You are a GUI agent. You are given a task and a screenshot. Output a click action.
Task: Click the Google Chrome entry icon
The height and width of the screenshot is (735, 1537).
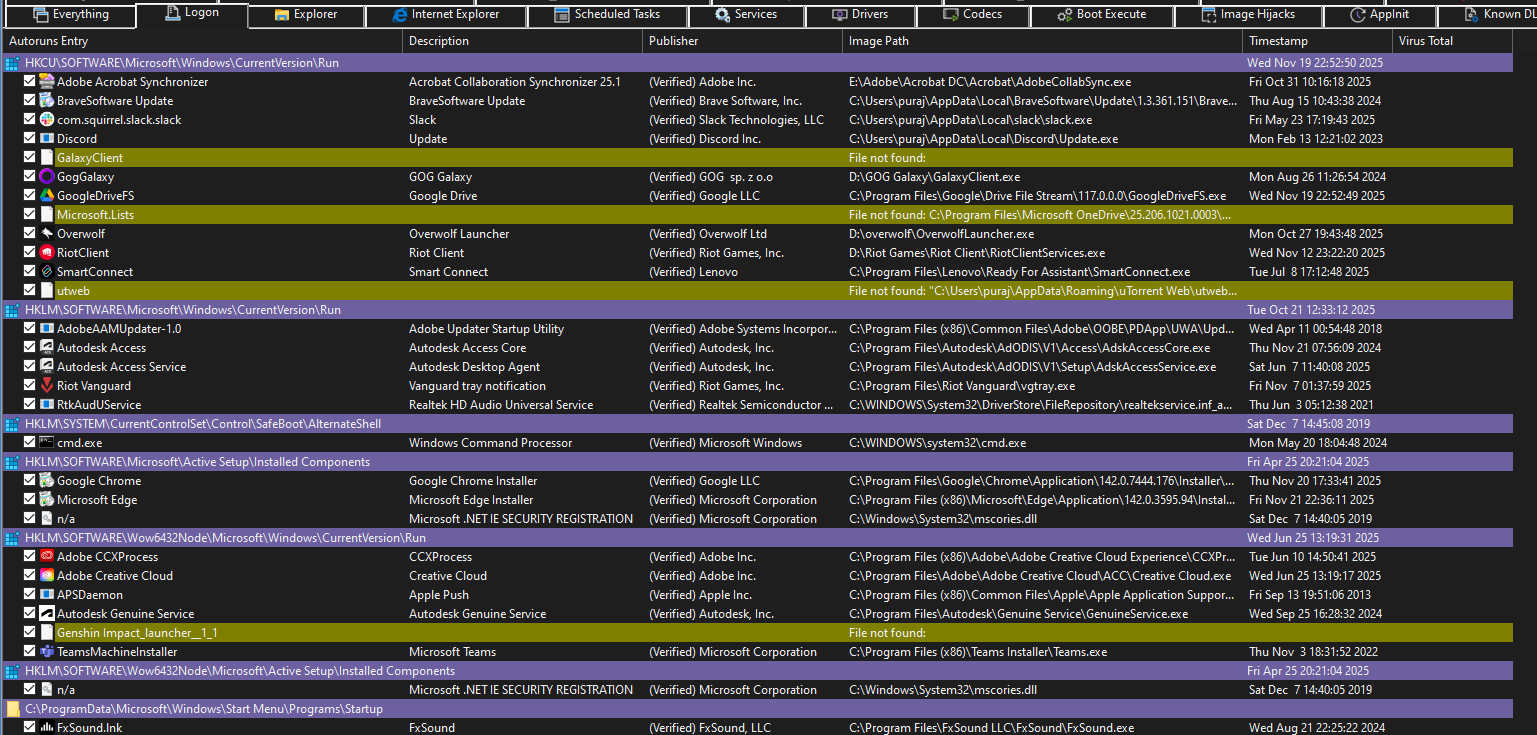click(x=46, y=481)
